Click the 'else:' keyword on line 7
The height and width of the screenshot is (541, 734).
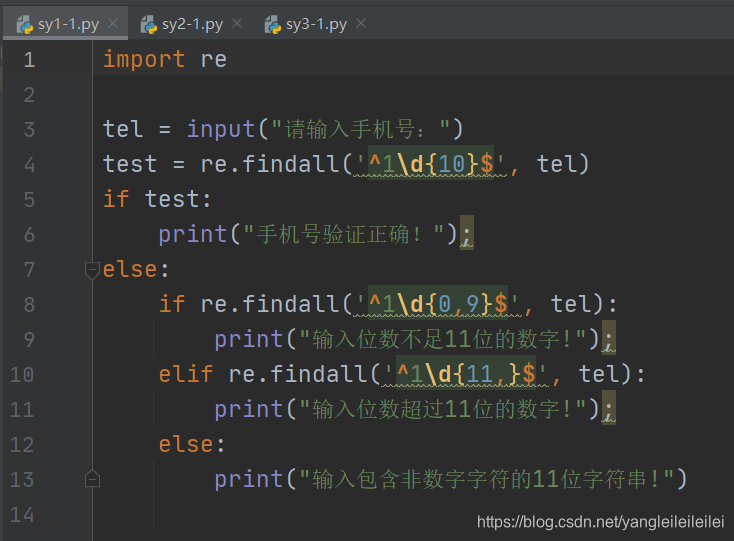pyautogui.click(x=136, y=270)
